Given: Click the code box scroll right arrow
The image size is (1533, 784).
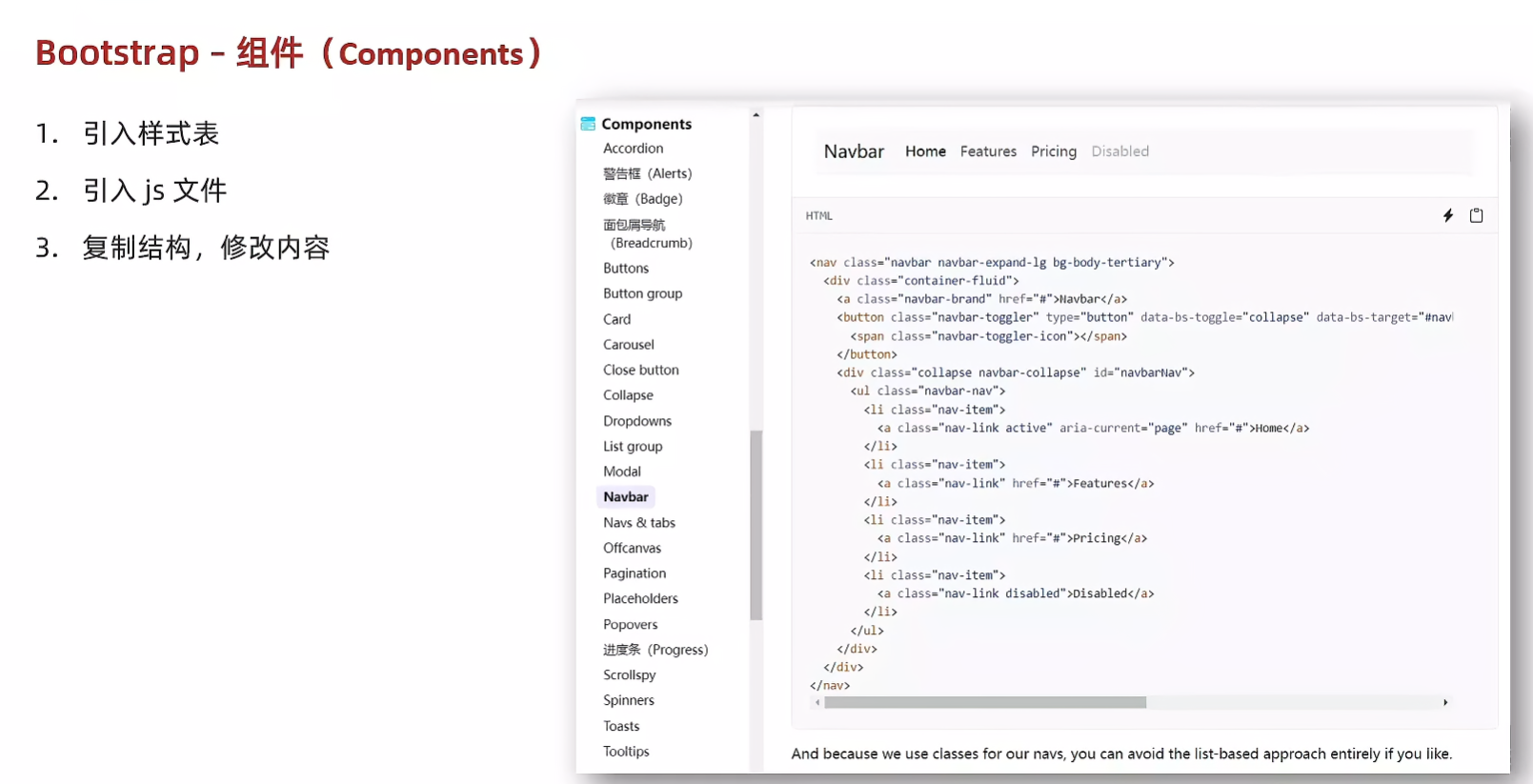Looking at the screenshot, I should click(1445, 702).
